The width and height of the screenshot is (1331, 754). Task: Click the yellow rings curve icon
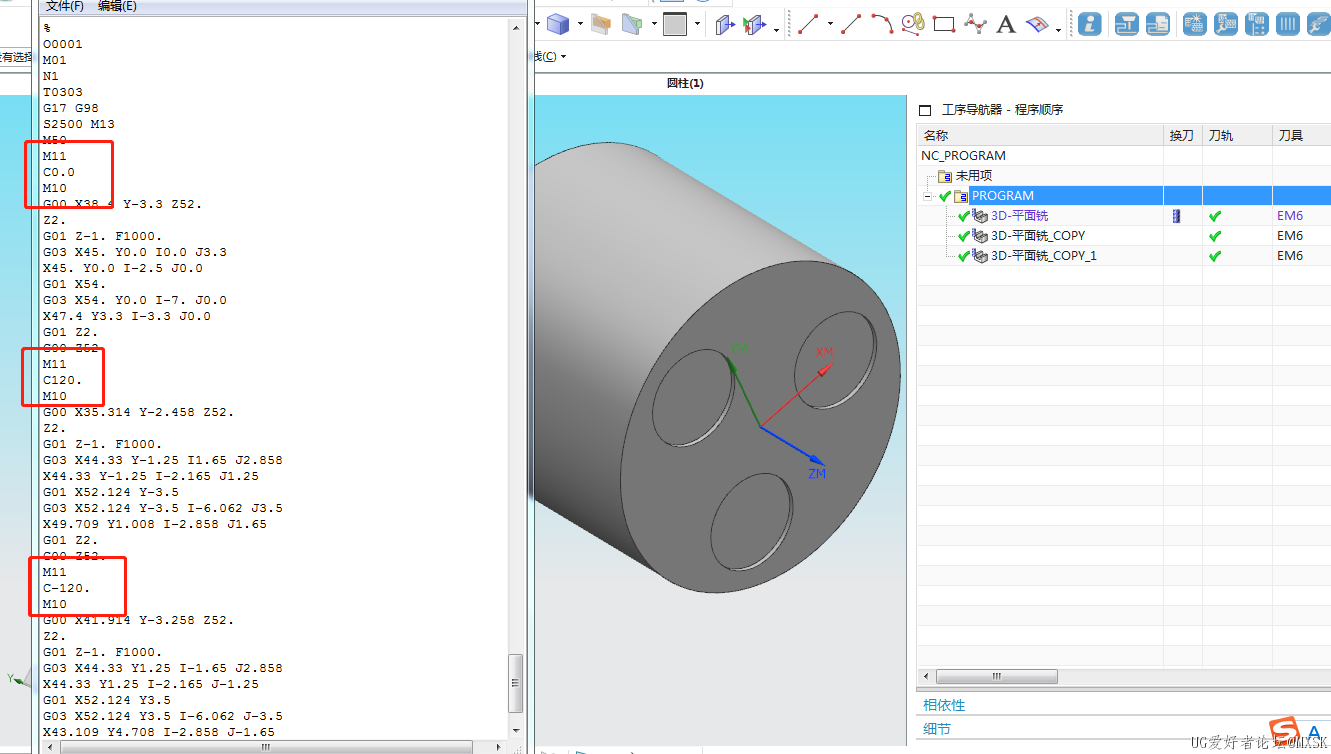pos(912,23)
